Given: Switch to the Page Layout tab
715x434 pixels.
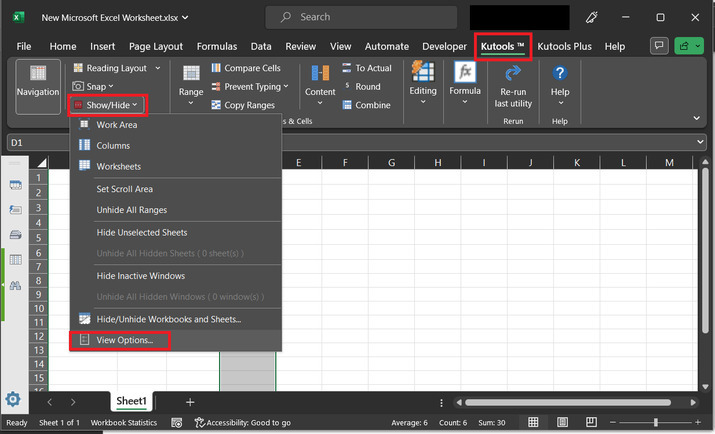Looking at the screenshot, I should [x=155, y=46].
